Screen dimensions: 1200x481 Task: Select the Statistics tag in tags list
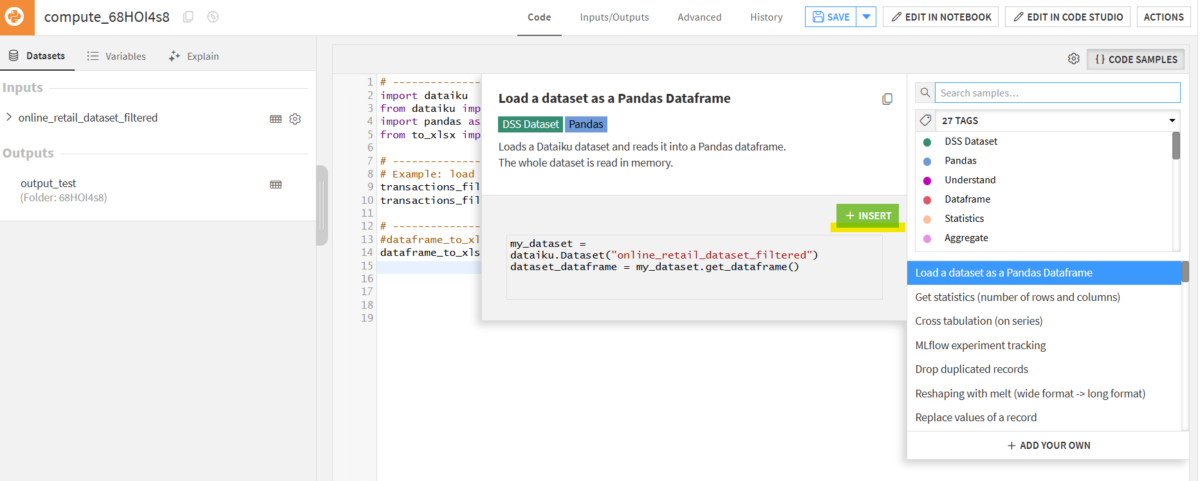pyautogui.click(x=964, y=218)
